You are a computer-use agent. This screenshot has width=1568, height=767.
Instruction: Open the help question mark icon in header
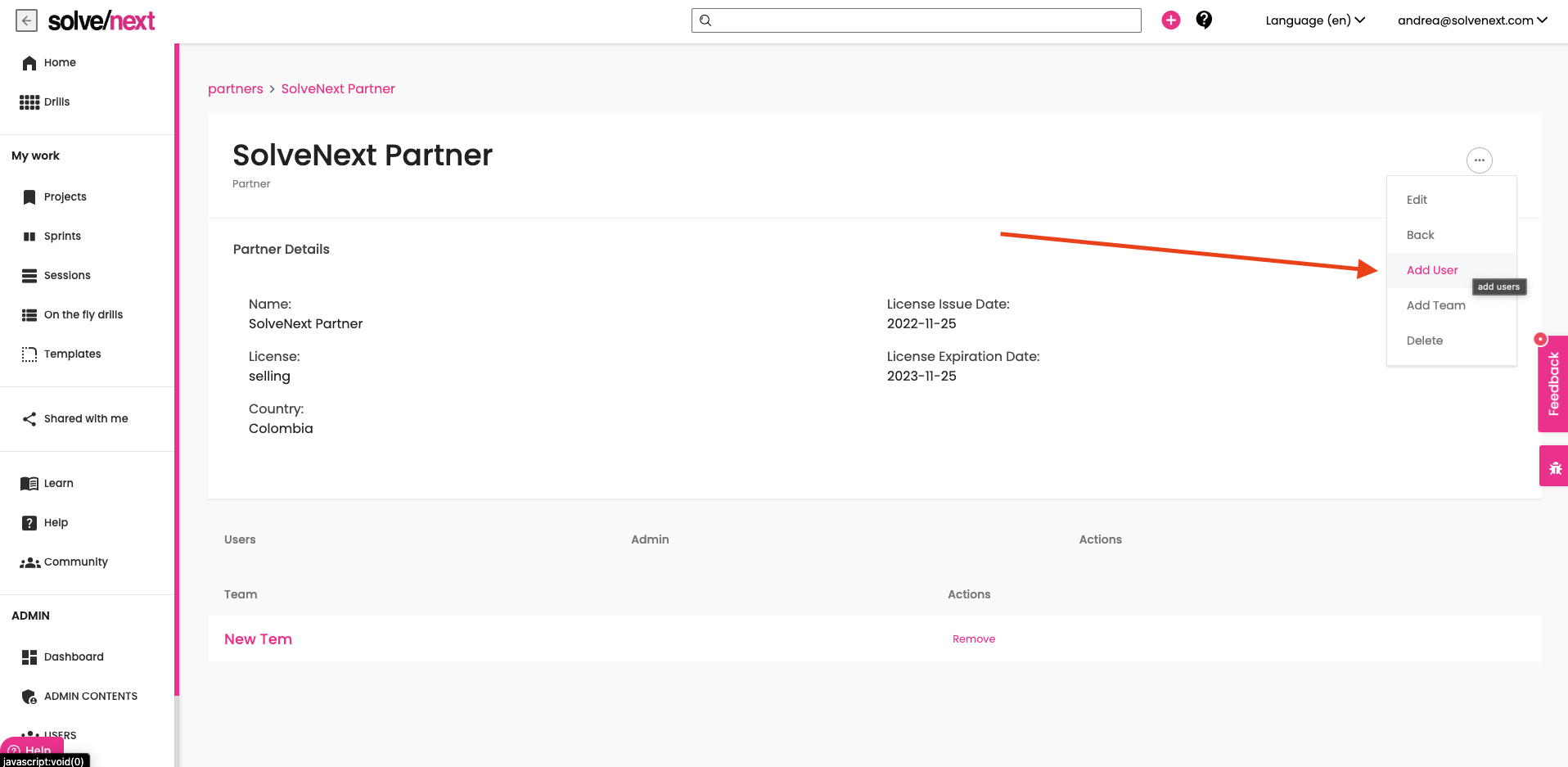1204,20
